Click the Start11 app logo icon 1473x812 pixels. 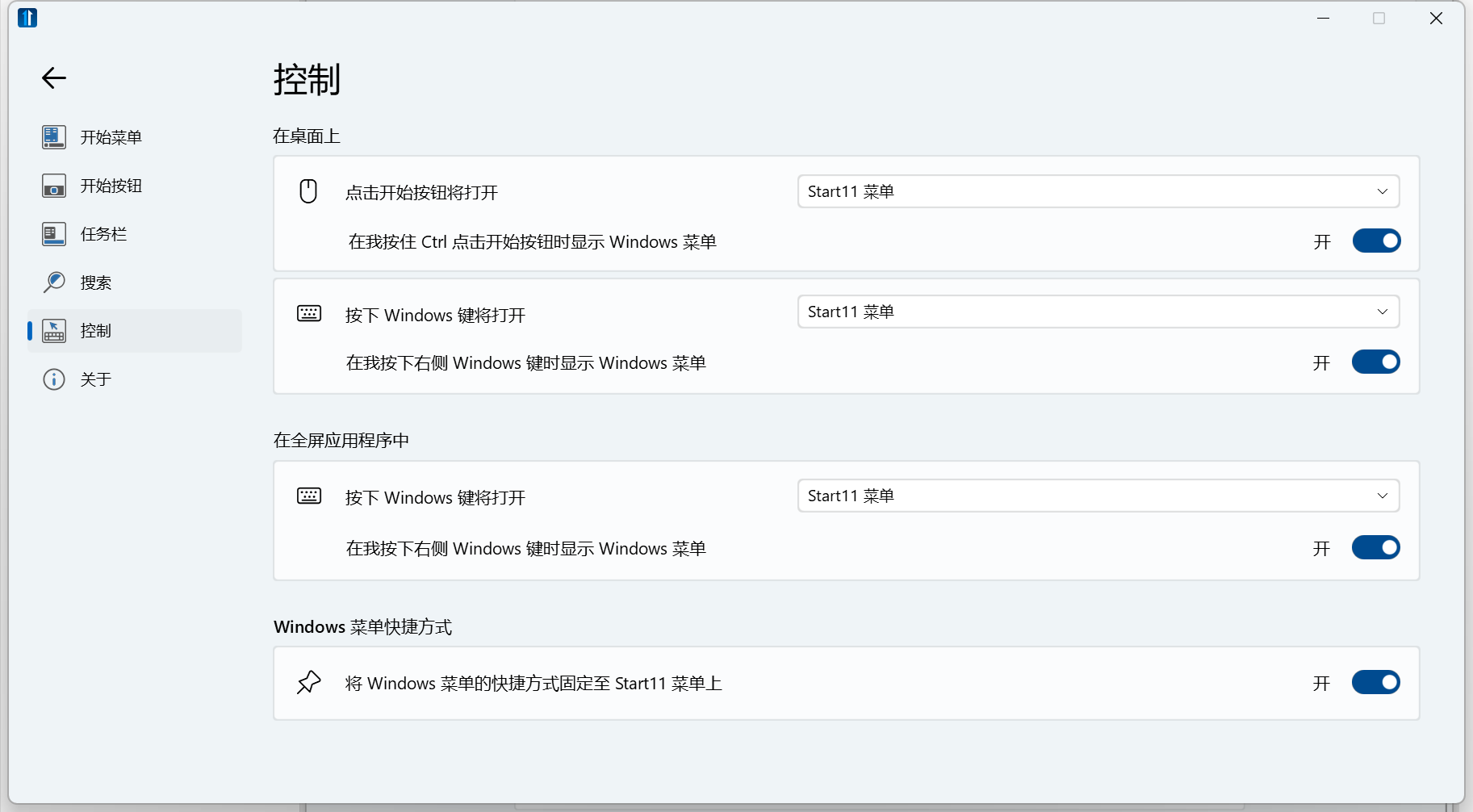(27, 18)
